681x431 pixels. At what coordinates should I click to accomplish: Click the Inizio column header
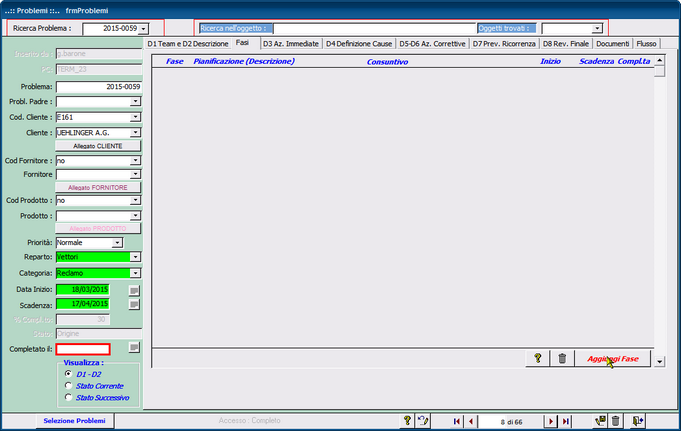point(550,61)
